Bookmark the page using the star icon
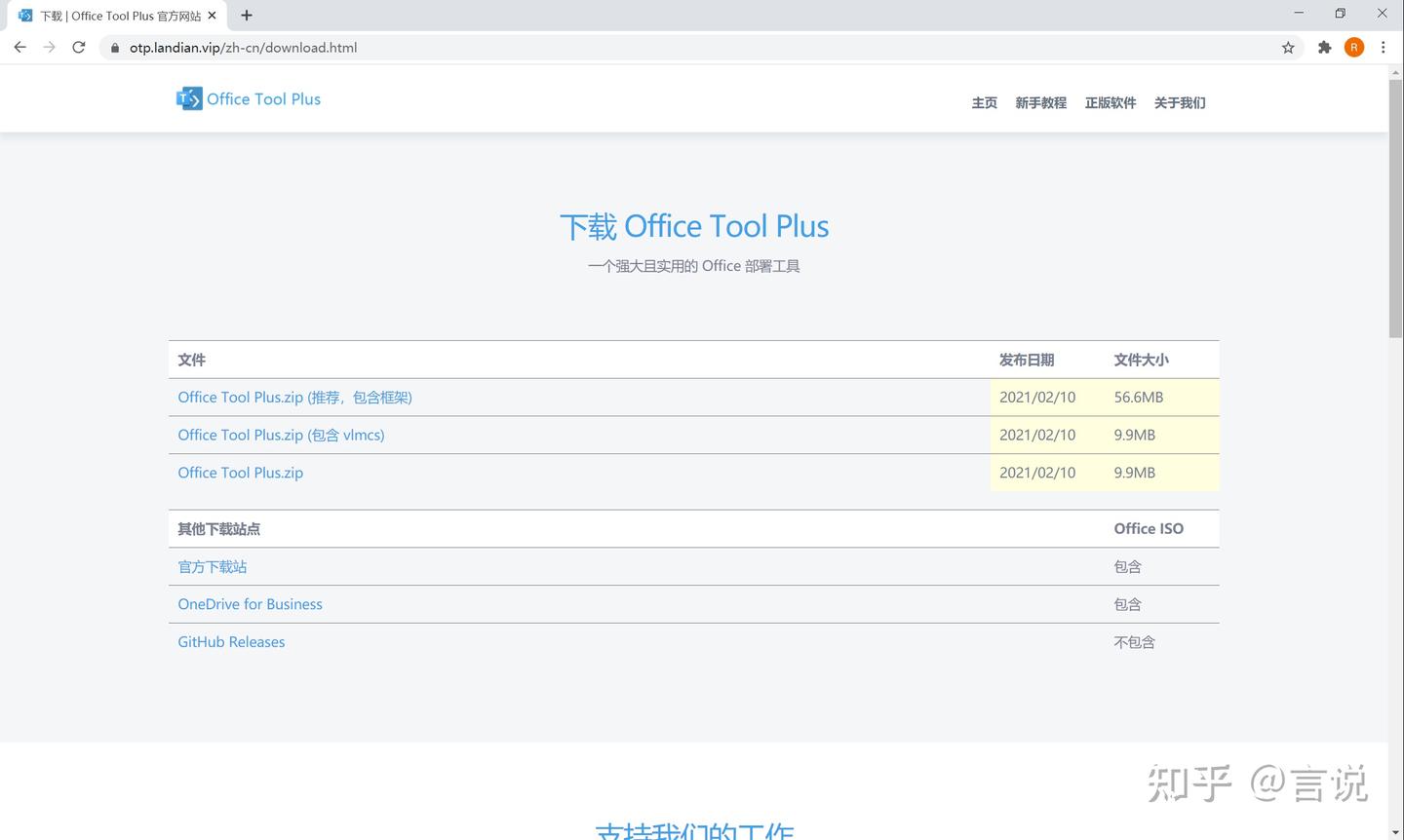This screenshot has width=1404, height=840. (x=1288, y=47)
